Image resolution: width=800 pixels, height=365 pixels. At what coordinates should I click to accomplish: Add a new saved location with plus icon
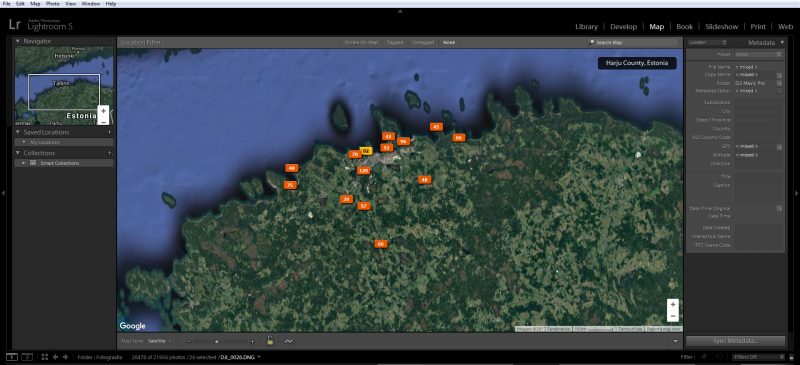(x=110, y=132)
